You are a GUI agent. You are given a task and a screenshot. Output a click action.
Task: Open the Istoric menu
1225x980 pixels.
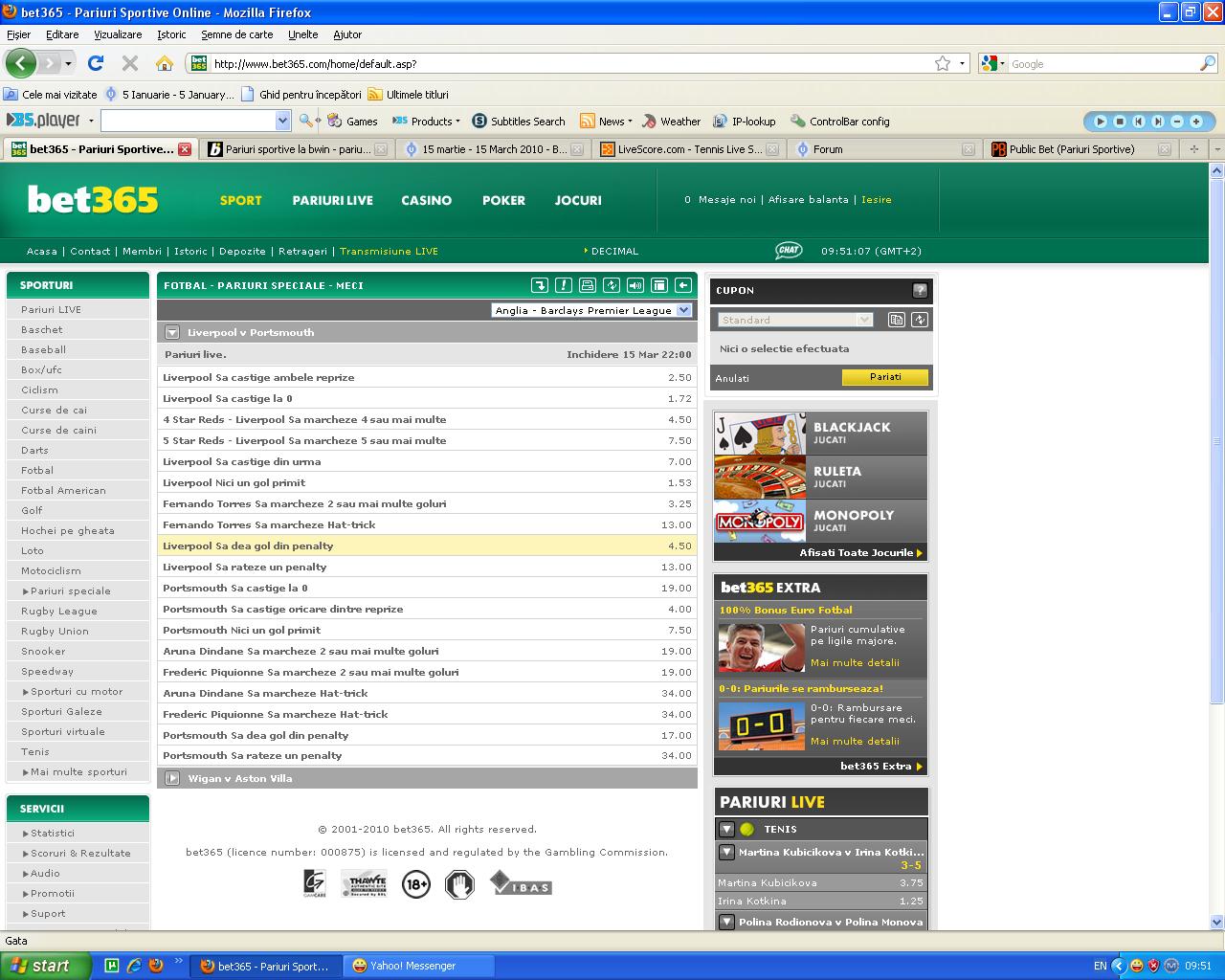tap(171, 34)
